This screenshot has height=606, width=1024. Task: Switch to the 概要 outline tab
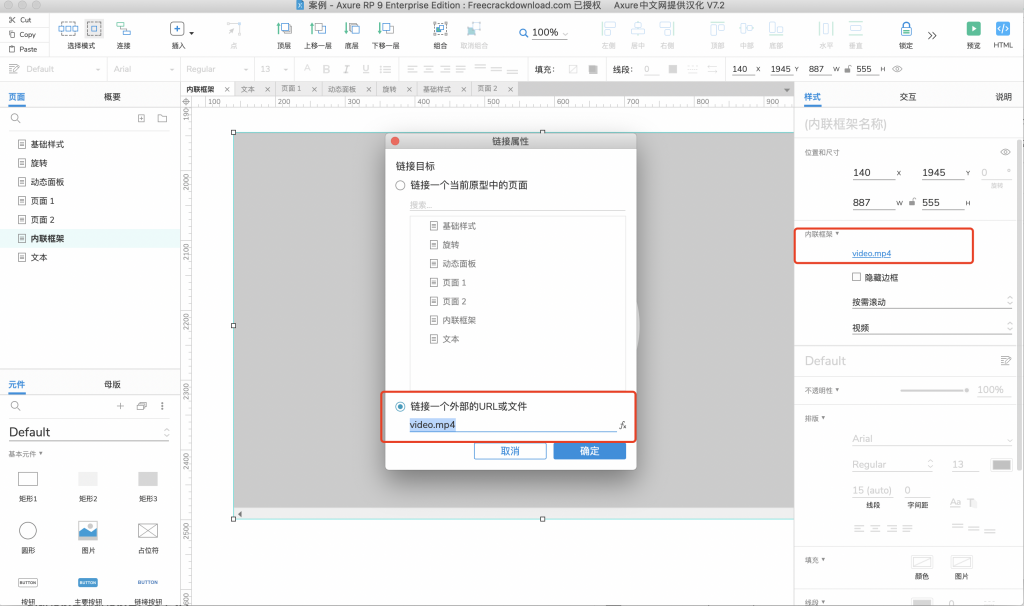[112, 97]
